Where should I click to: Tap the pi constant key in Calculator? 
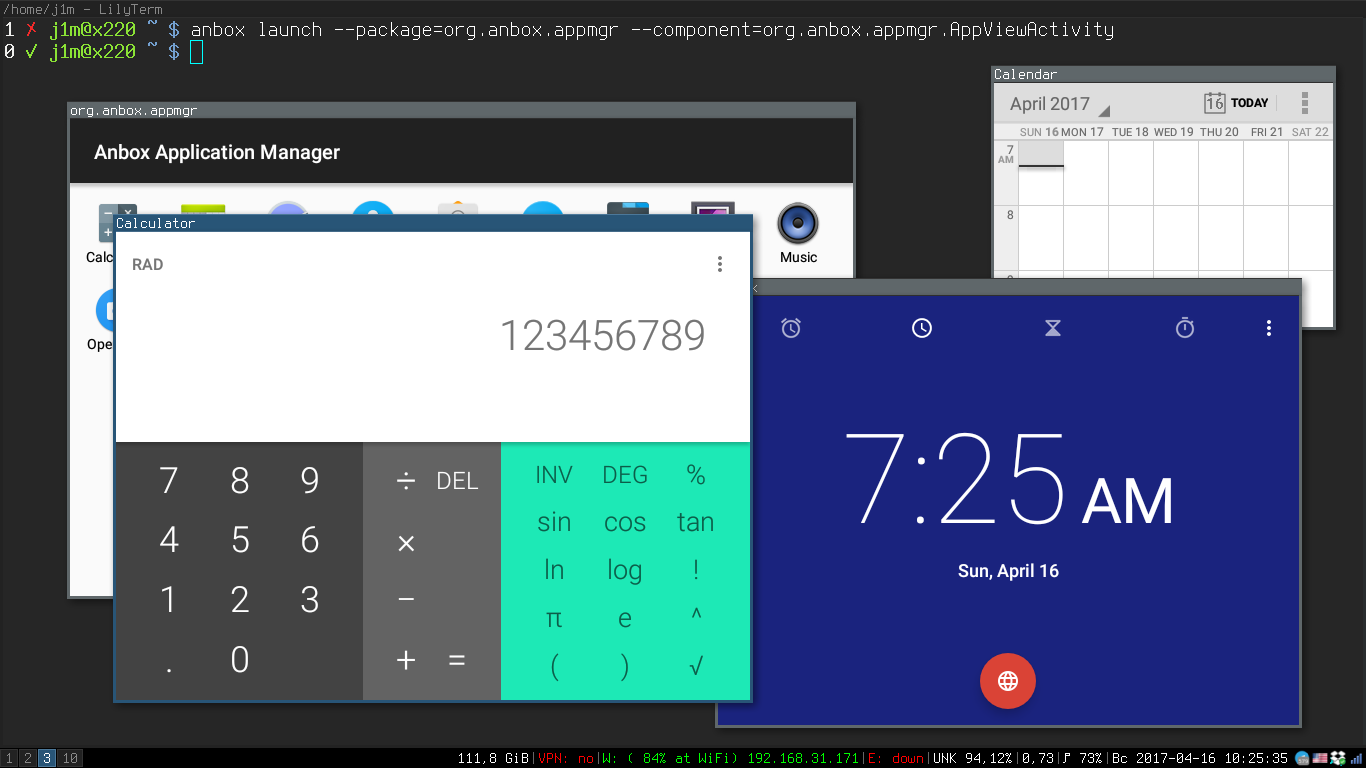point(554,618)
